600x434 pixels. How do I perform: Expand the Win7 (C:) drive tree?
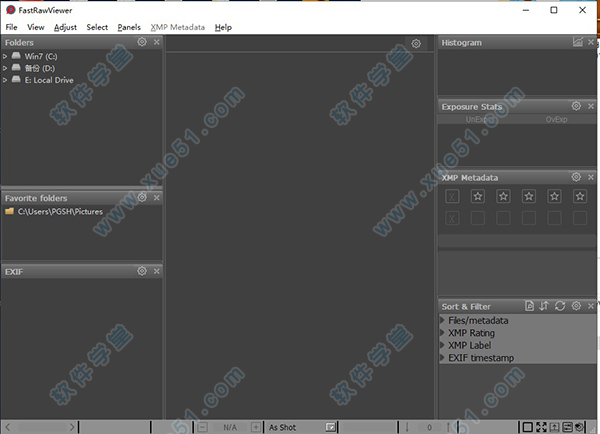pos(5,56)
